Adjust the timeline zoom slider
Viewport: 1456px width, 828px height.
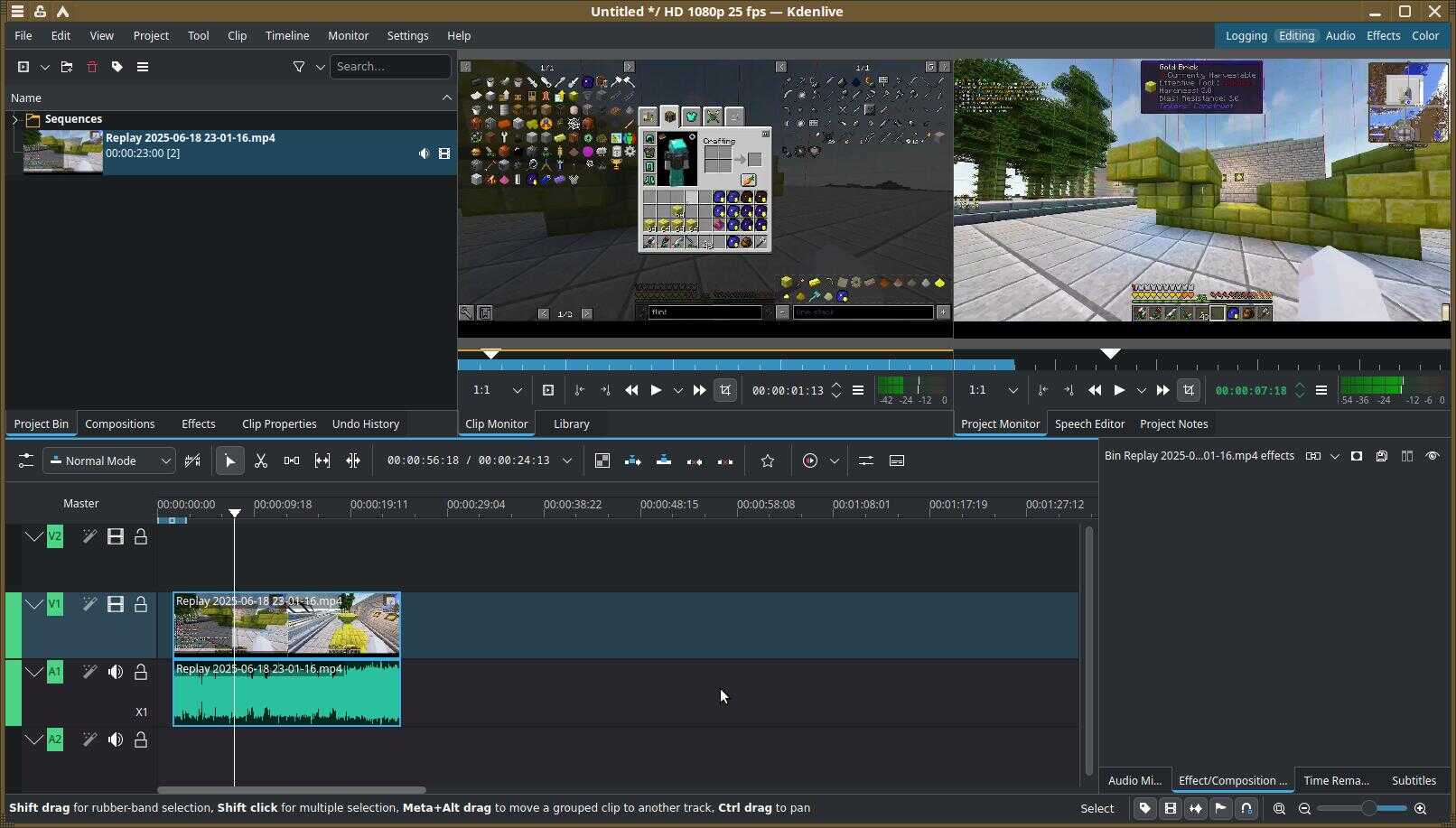pyautogui.click(x=1367, y=809)
